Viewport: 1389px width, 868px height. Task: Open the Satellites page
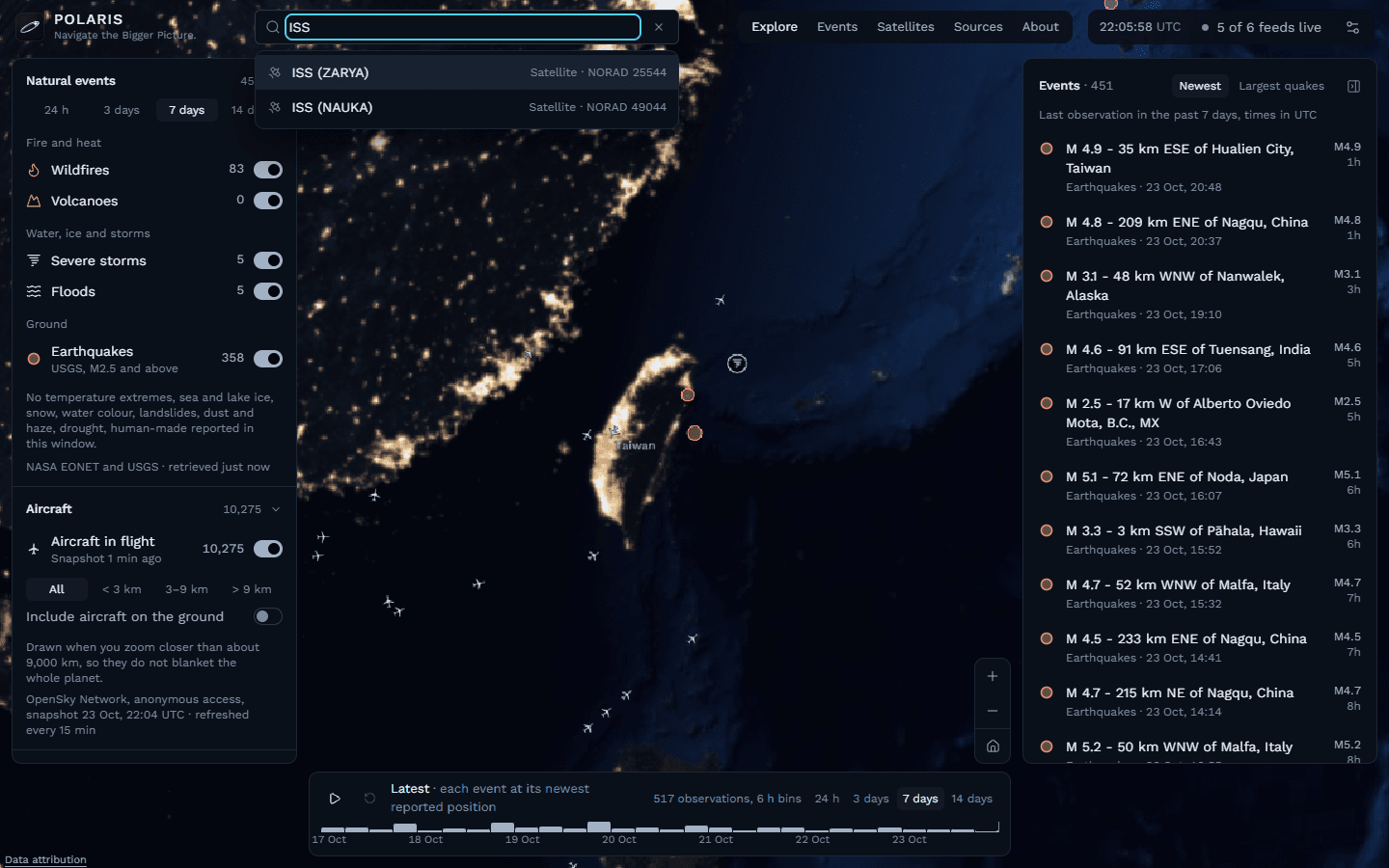click(906, 27)
